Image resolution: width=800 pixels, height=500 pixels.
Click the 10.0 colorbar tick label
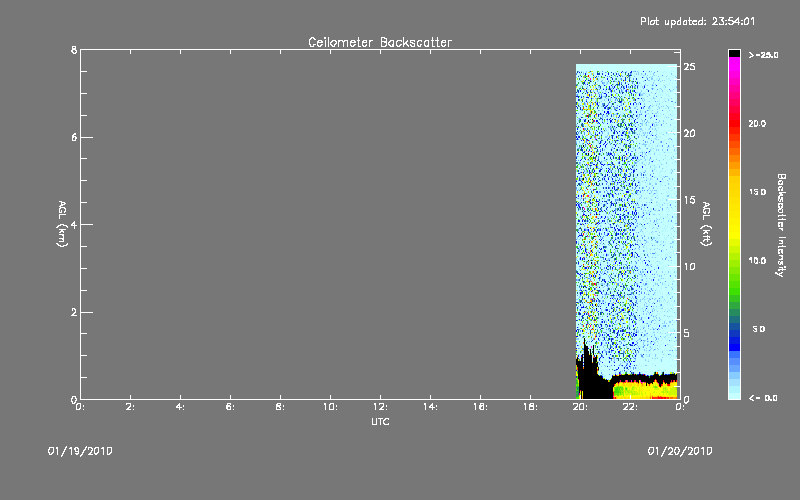click(x=757, y=261)
